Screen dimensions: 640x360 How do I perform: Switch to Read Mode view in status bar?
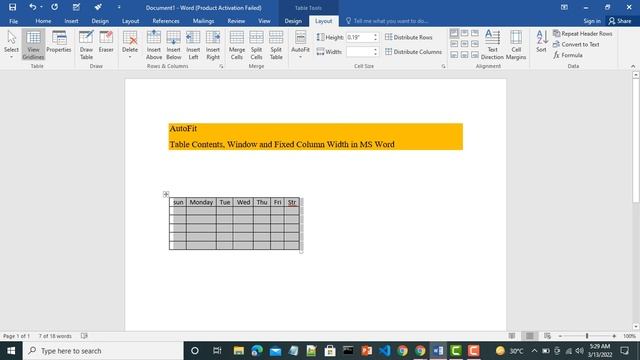[512, 336]
